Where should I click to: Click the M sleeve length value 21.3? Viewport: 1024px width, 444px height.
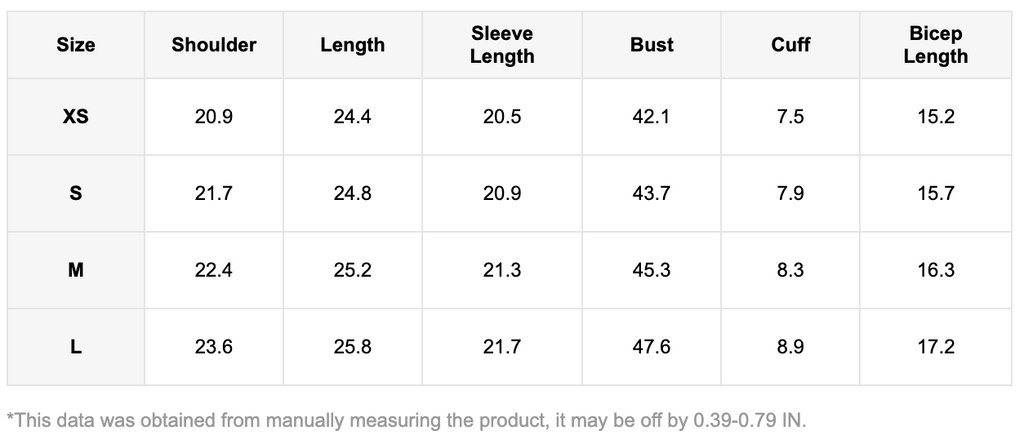tap(502, 270)
